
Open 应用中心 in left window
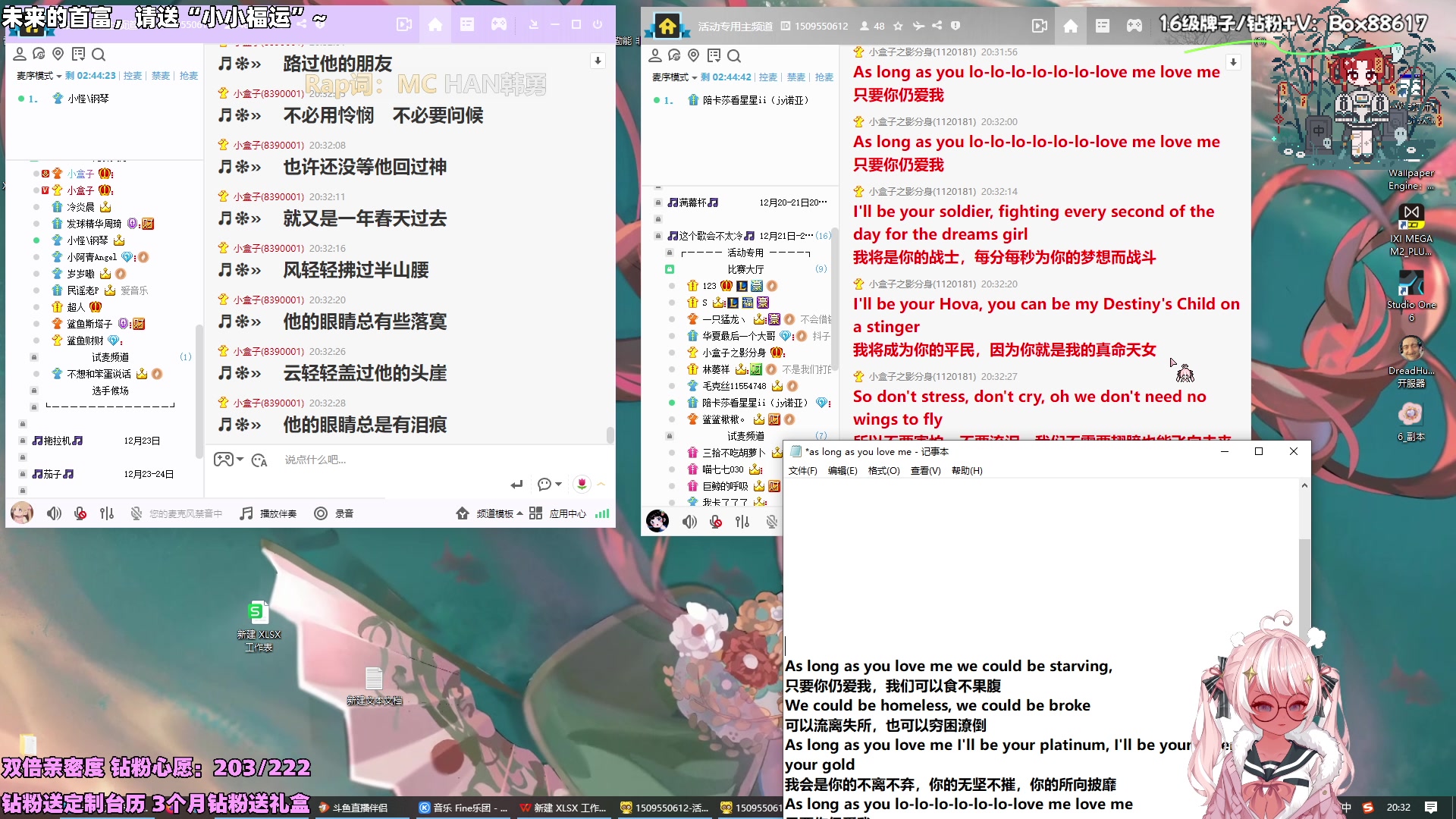coord(557,513)
